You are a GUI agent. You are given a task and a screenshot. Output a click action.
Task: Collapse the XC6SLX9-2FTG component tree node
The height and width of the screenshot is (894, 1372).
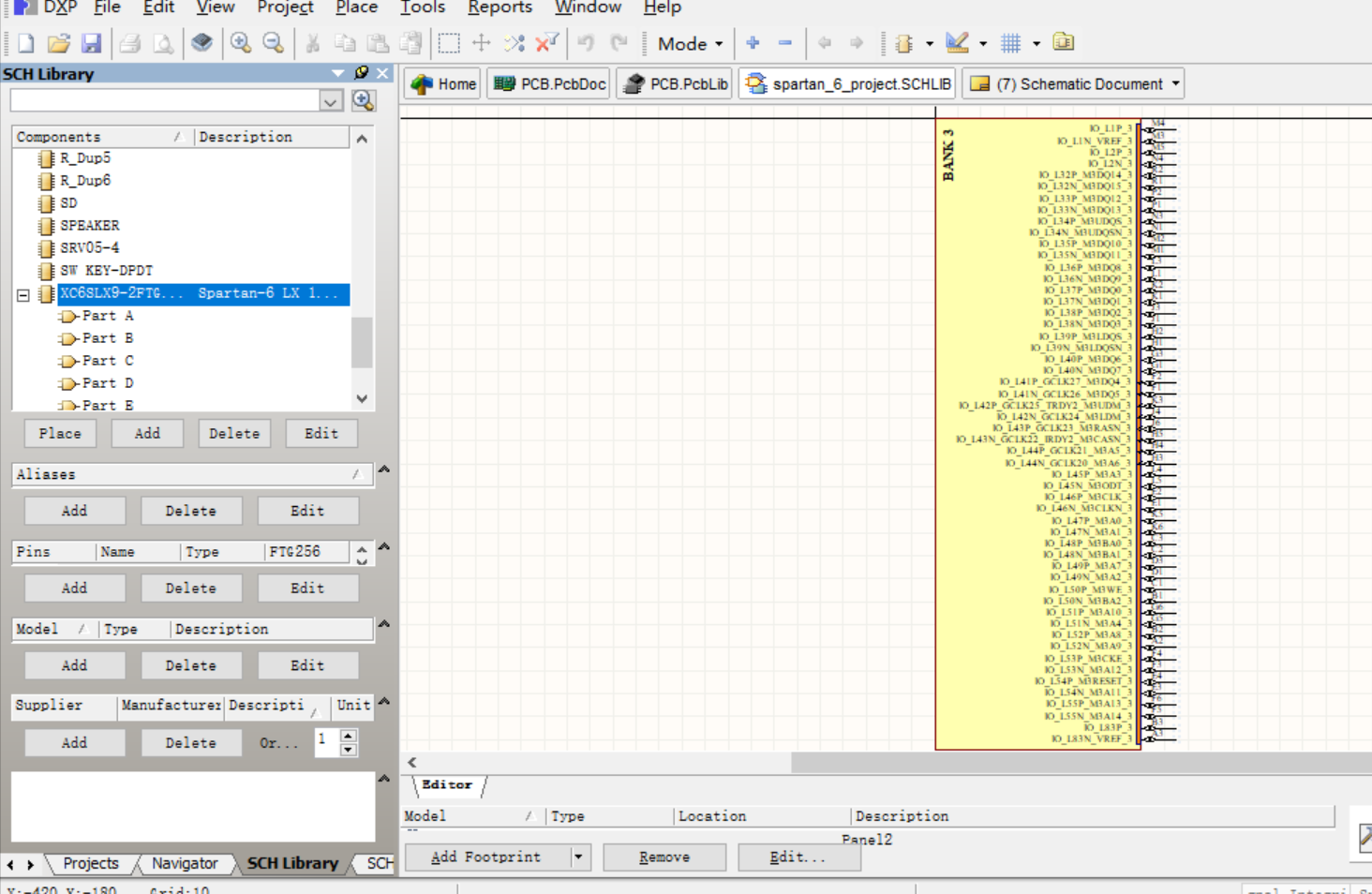23,295
